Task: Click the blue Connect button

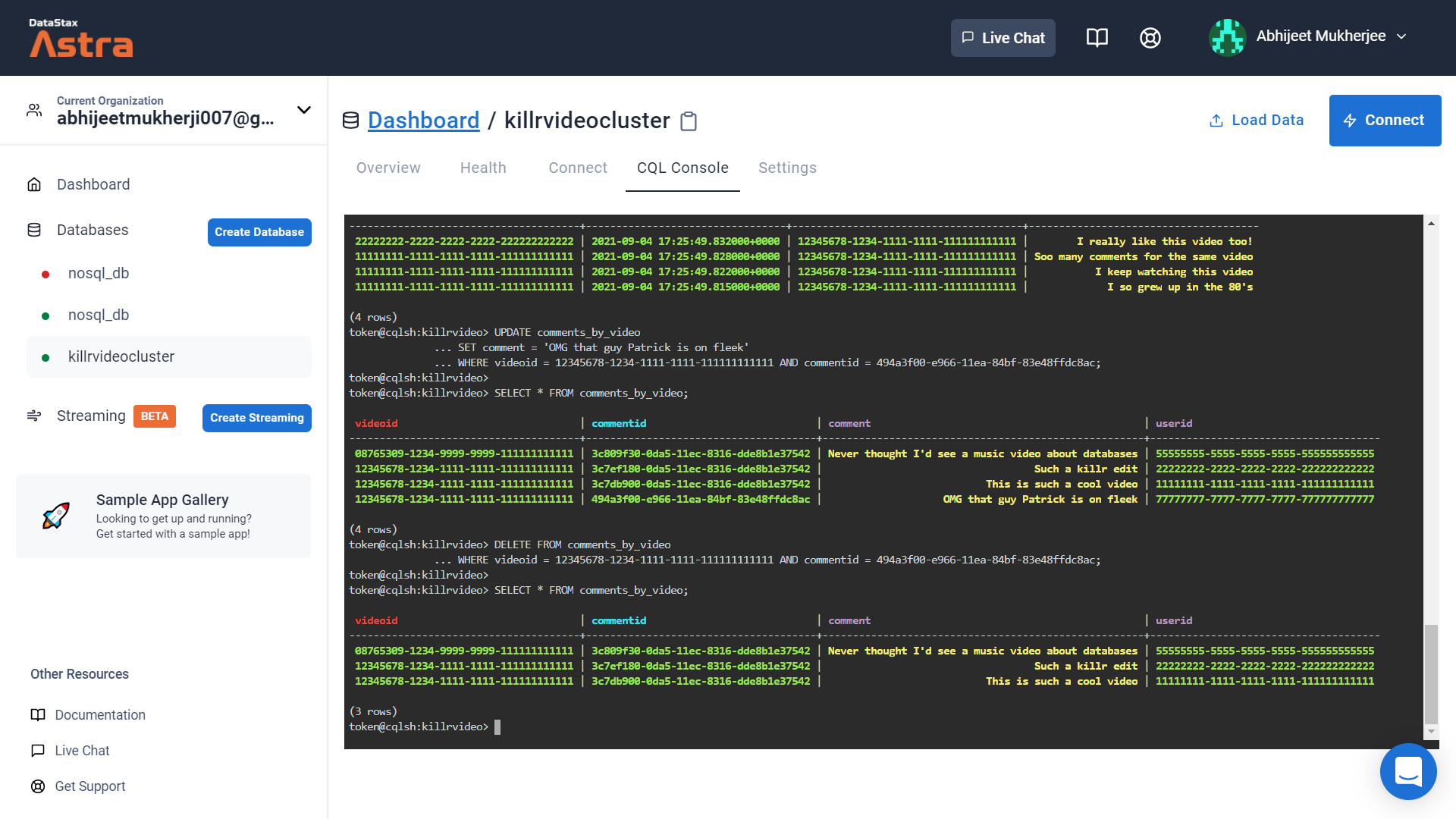Action: 1384,121
